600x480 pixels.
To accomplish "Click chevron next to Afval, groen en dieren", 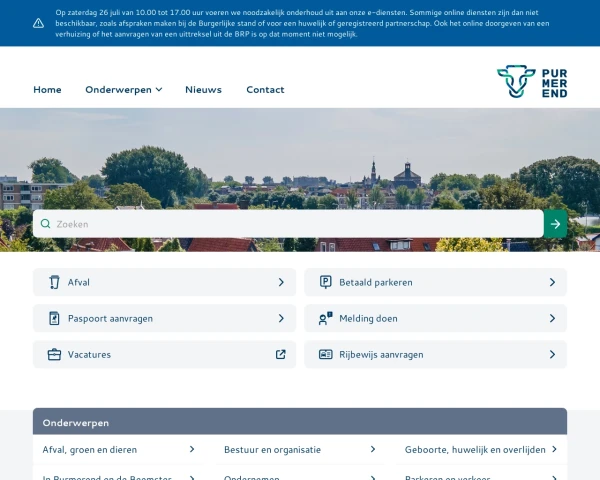I will (192, 449).
